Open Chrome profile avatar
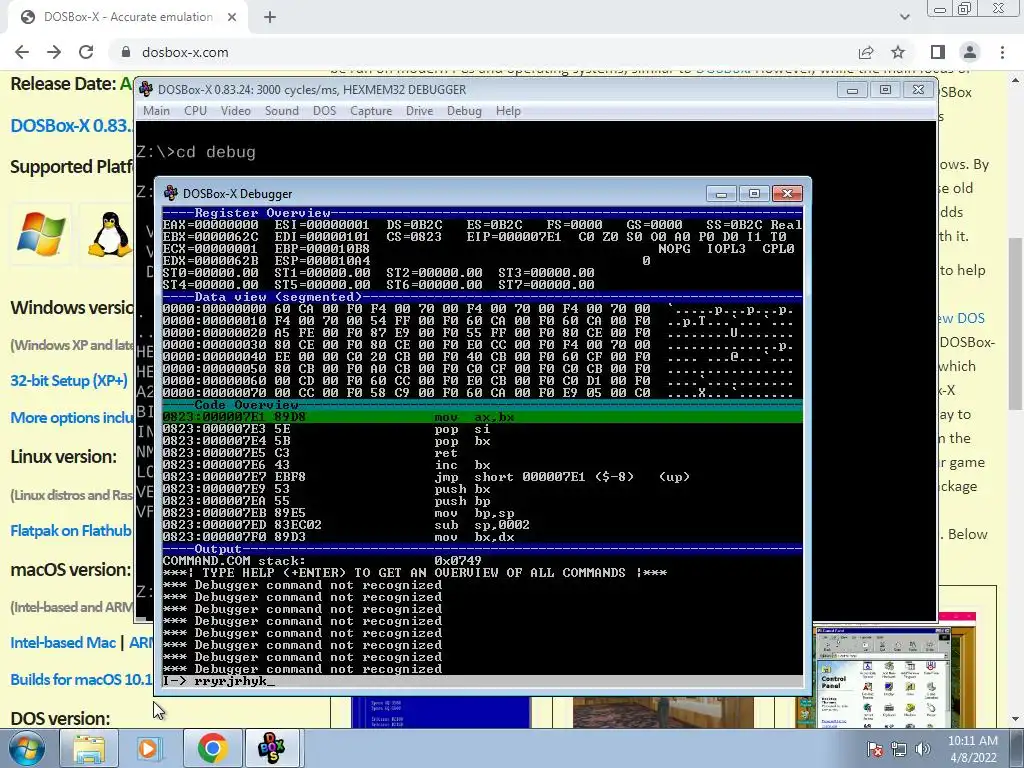1024x768 pixels. click(x=970, y=52)
